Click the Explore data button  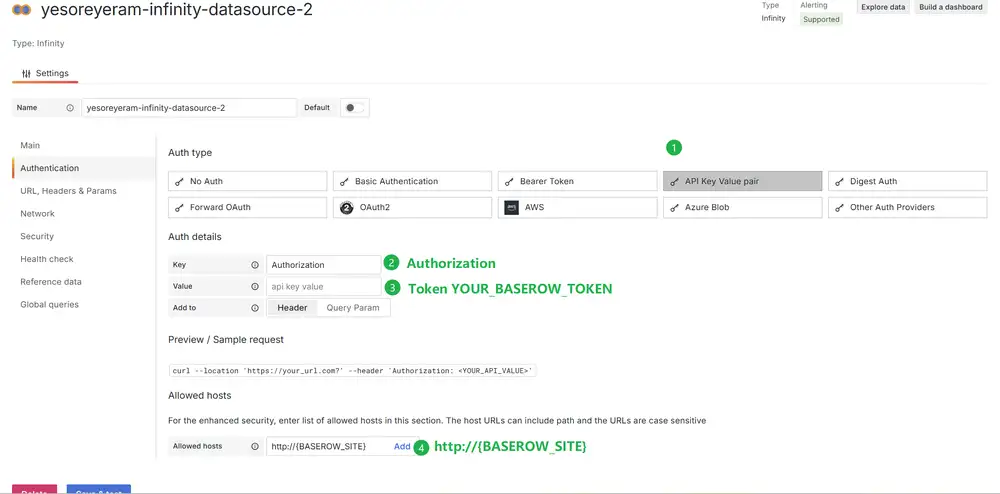point(883,7)
